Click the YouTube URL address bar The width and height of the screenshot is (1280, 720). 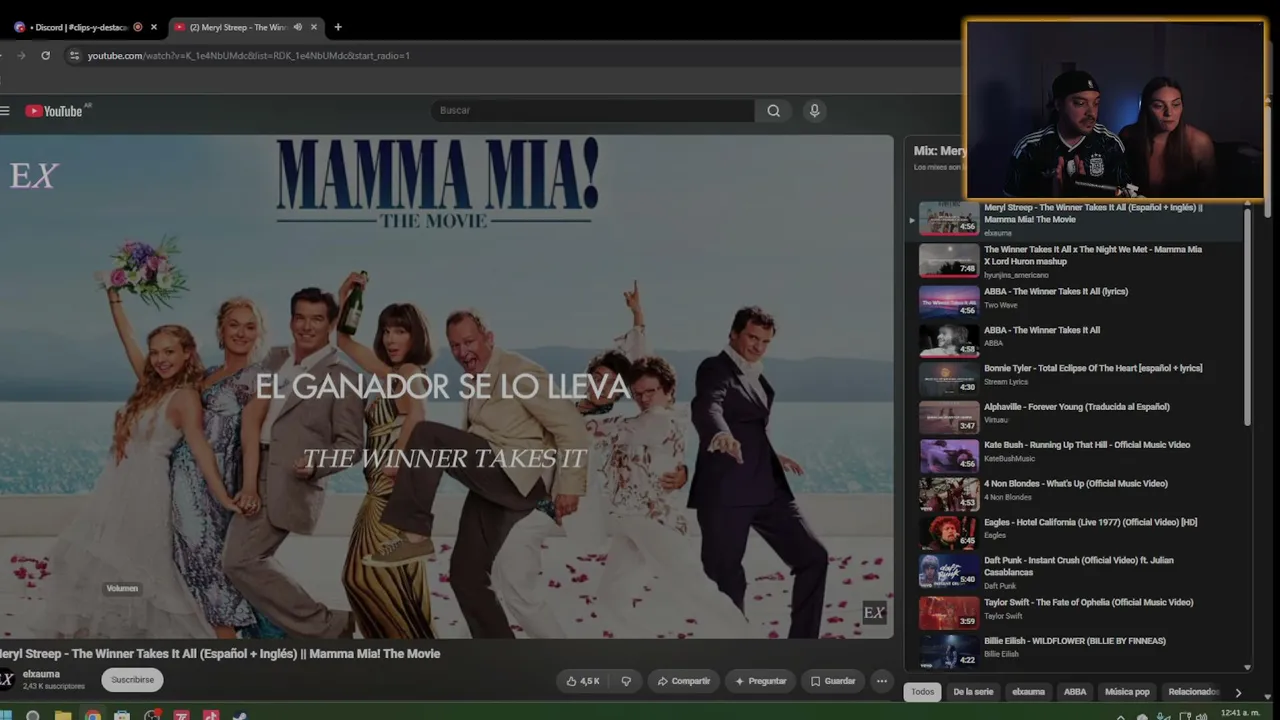510,56
